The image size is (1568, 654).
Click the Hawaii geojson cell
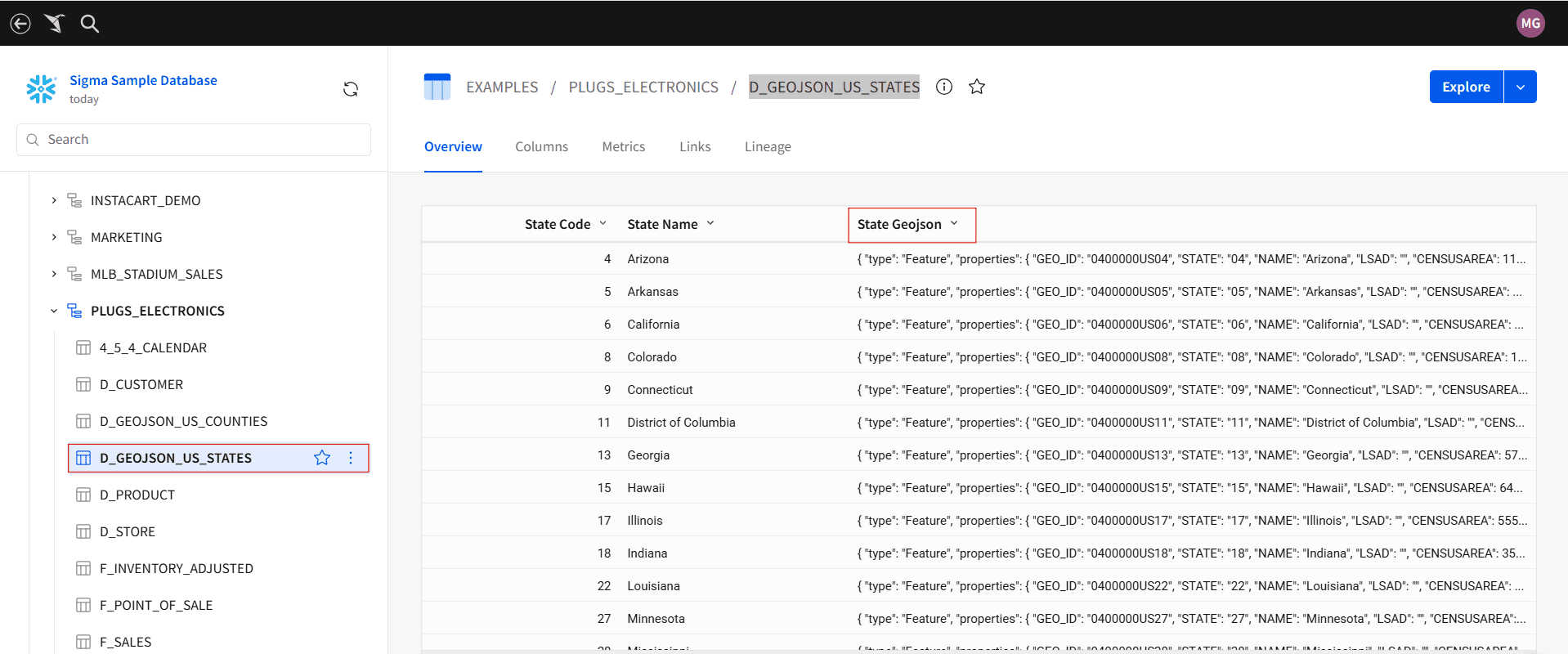coord(1189,488)
